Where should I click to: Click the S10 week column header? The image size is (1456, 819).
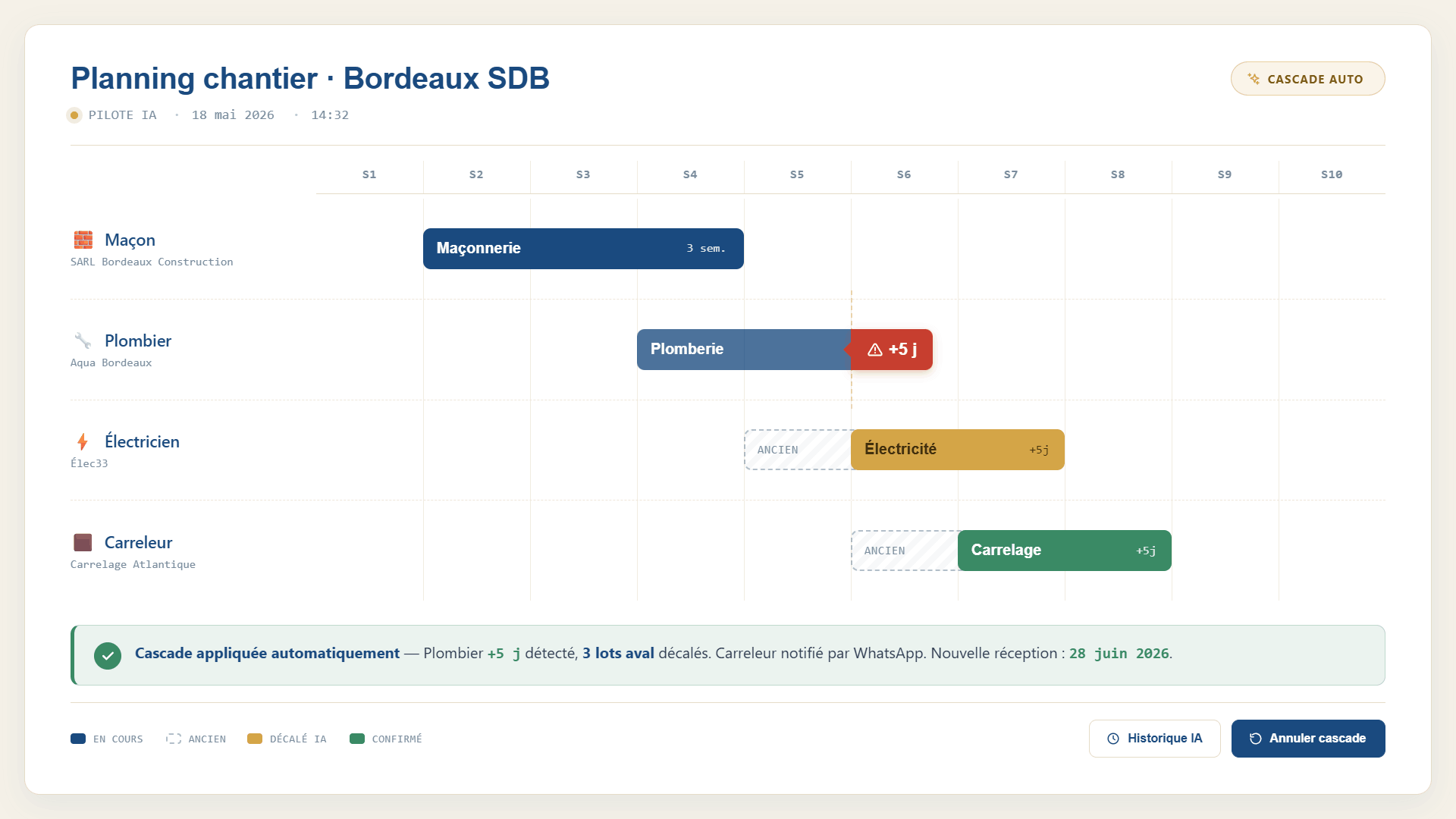coord(1332,174)
